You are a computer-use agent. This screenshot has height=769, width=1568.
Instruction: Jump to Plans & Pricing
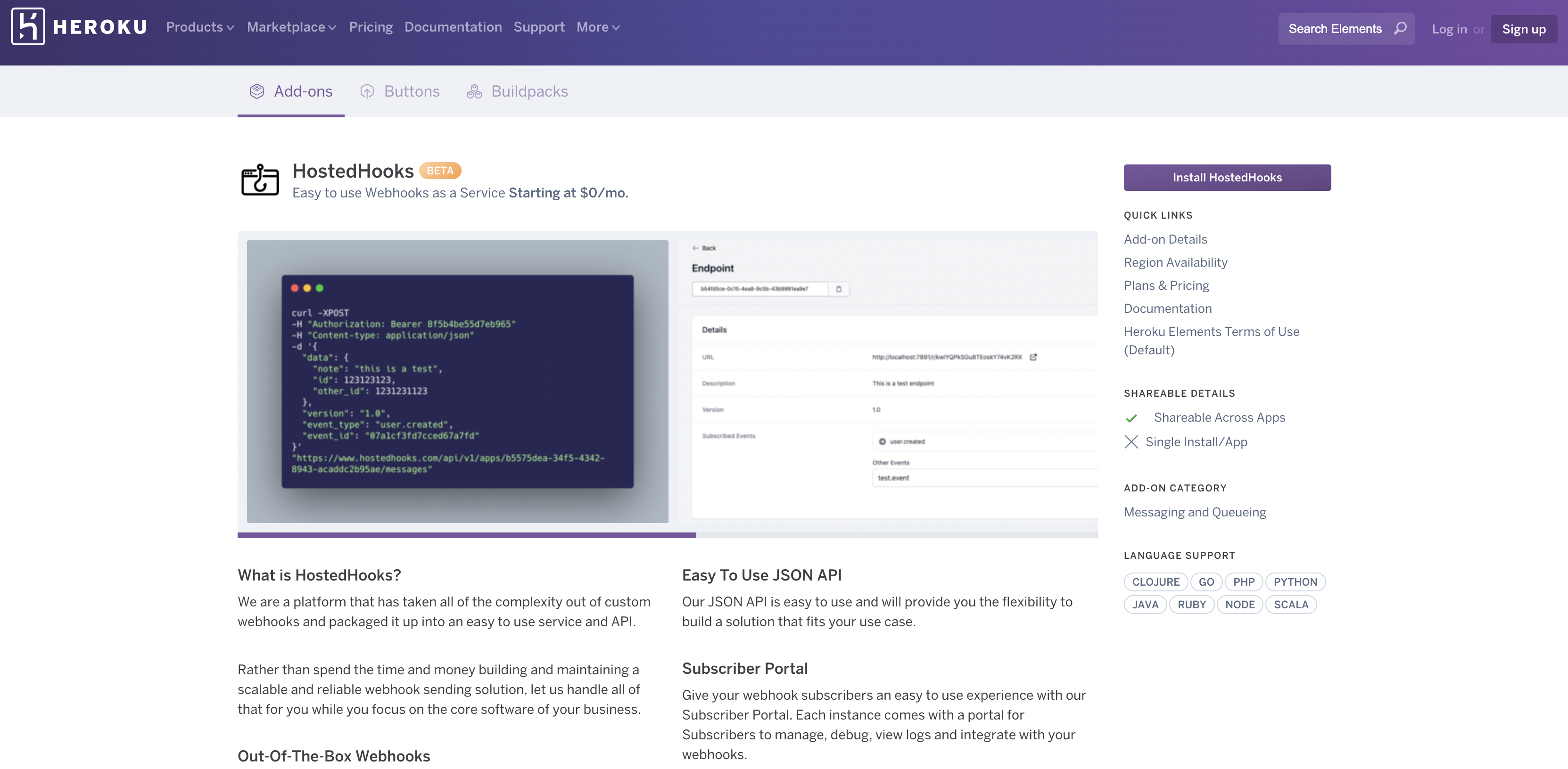pyautogui.click(x=1166, y=286)
